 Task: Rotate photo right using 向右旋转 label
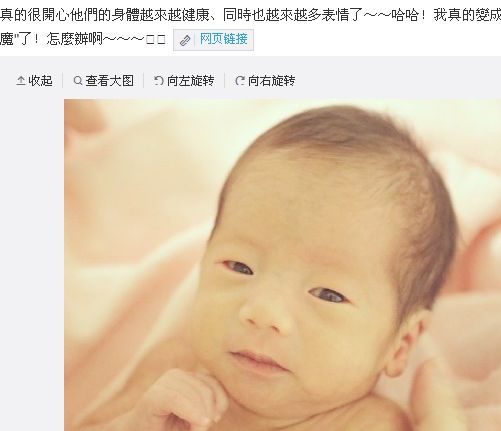point(272,81)
